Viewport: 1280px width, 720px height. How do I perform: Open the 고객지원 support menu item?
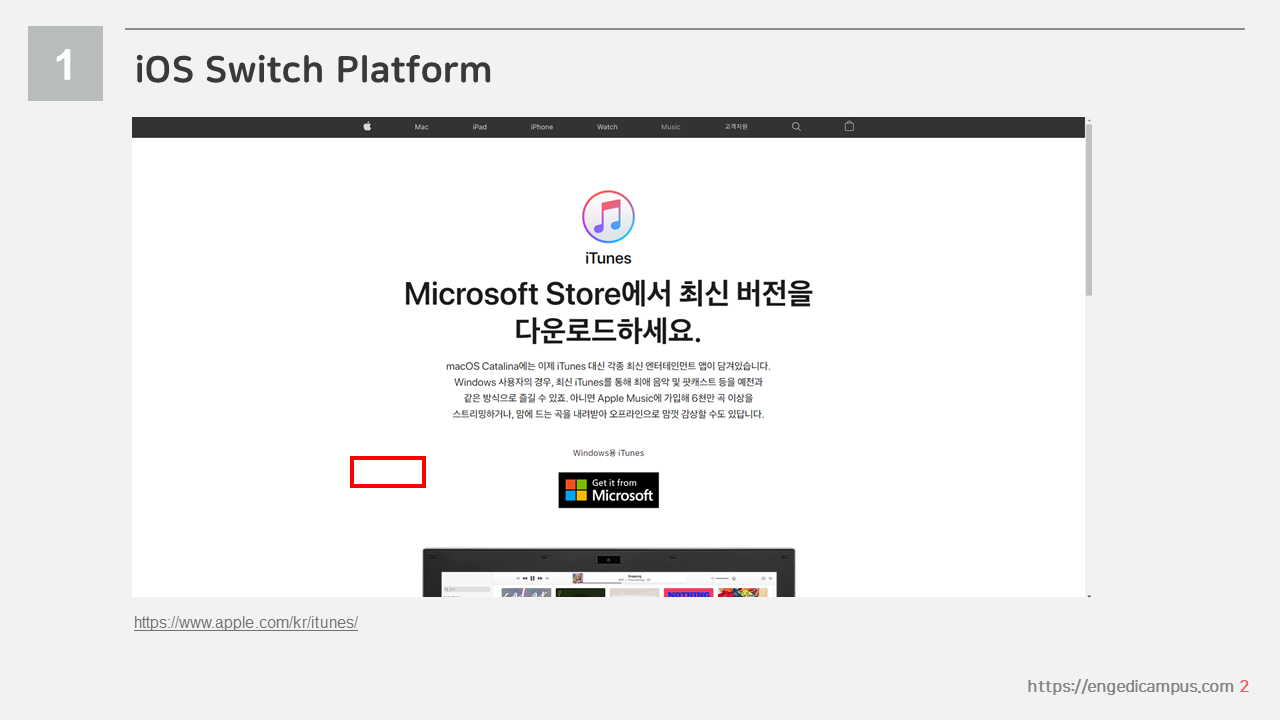(x=736, y=127)
